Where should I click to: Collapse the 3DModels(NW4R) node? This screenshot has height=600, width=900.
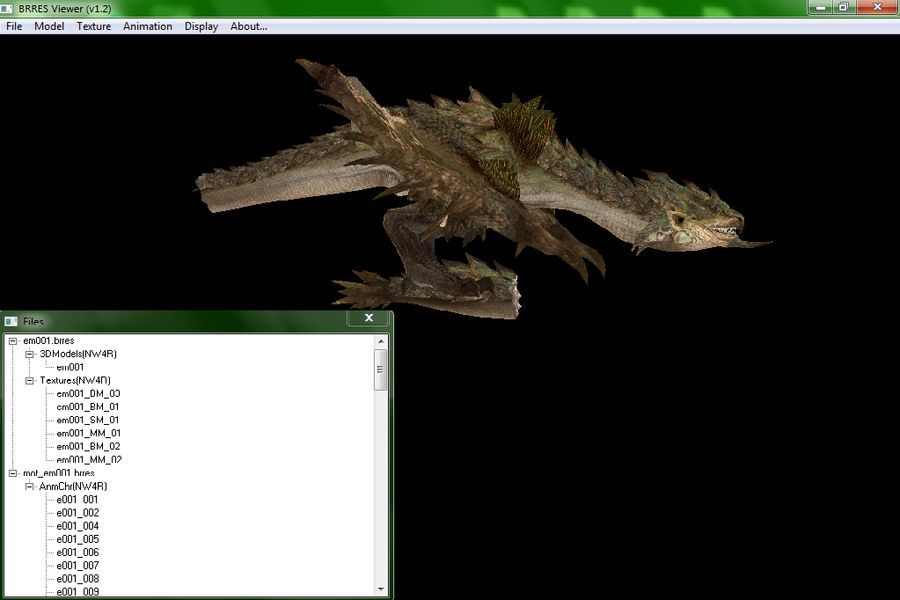click(x=29, y=354)
